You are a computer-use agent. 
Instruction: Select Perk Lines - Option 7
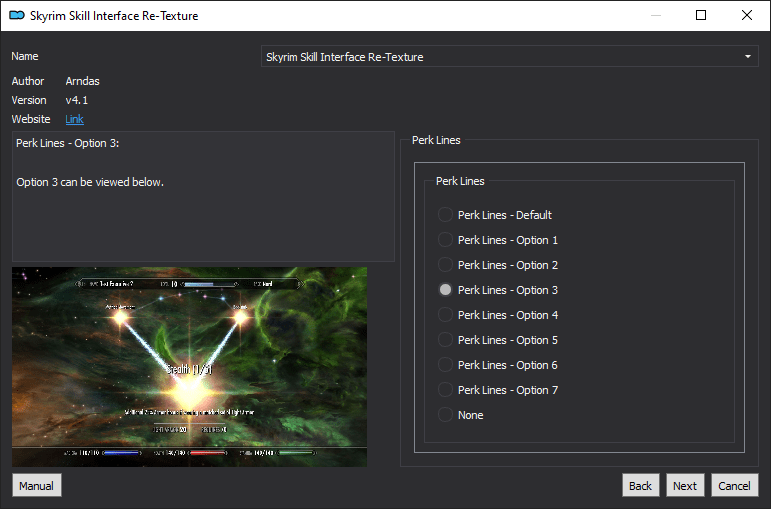[x=445, y=390]
